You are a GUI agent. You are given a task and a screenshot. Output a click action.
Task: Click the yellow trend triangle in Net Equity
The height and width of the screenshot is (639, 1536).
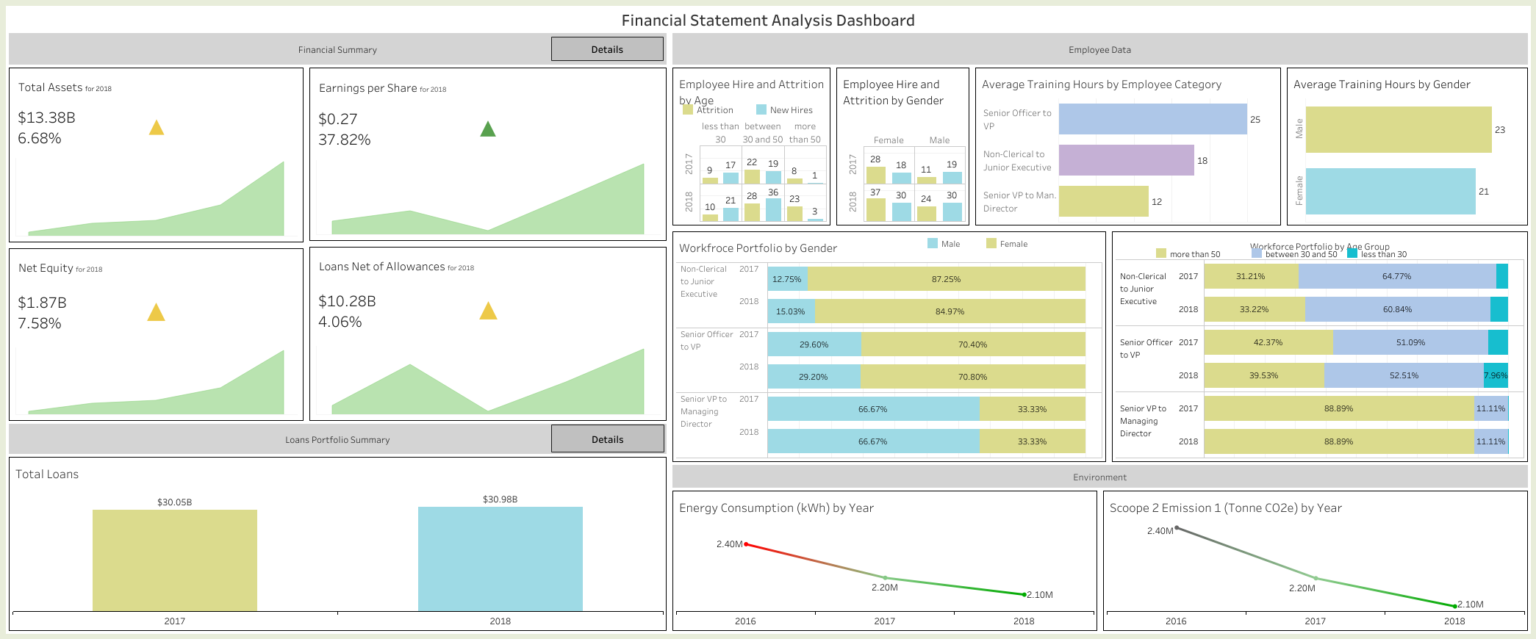tap(156, 312)
